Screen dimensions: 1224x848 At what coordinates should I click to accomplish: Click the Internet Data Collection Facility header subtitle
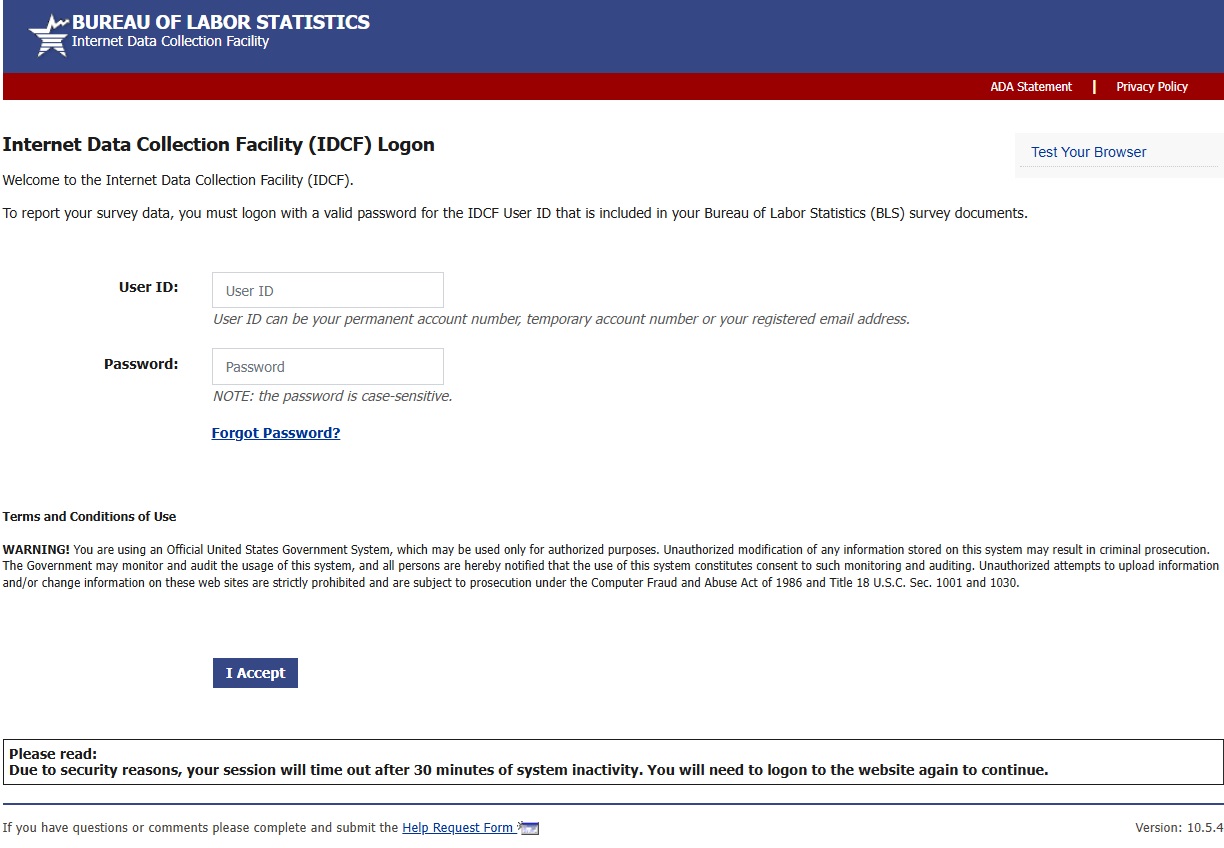coord(170,42)
